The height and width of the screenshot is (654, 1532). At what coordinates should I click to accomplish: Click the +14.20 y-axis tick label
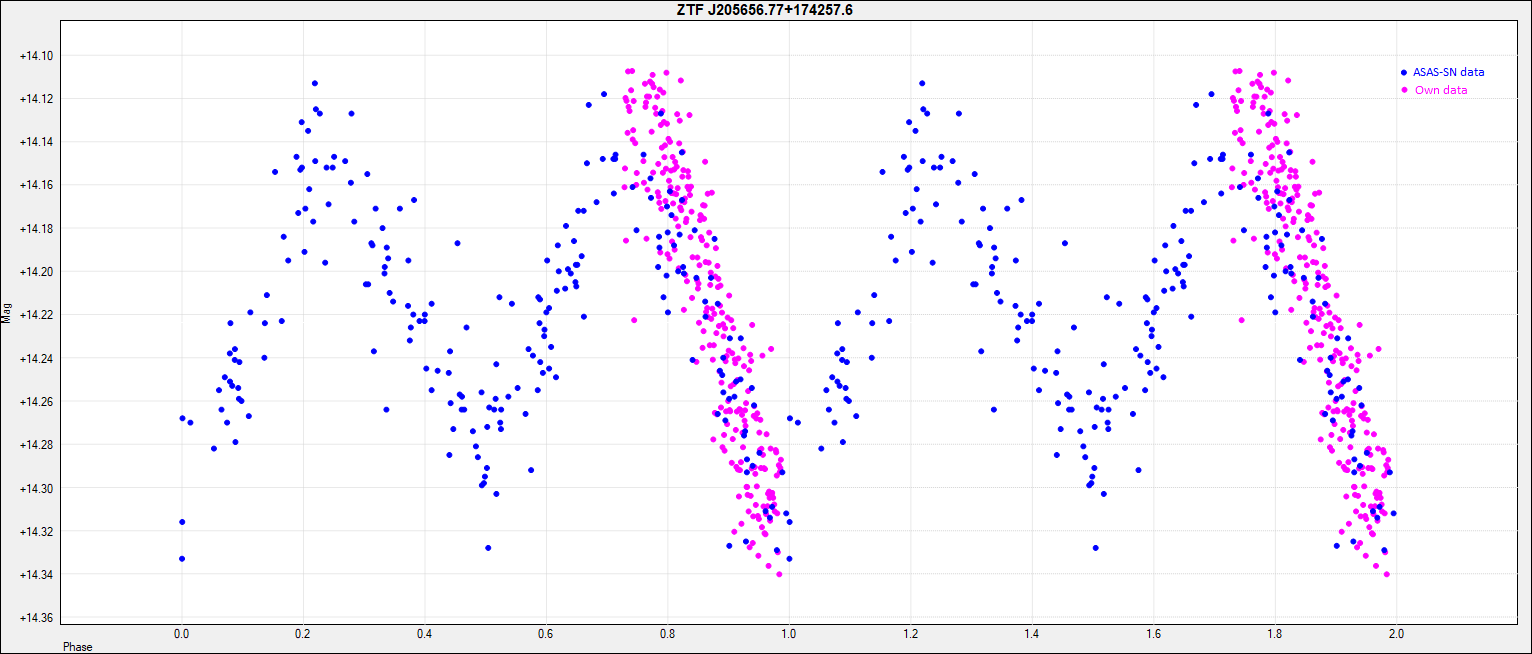tap(37, 272)
